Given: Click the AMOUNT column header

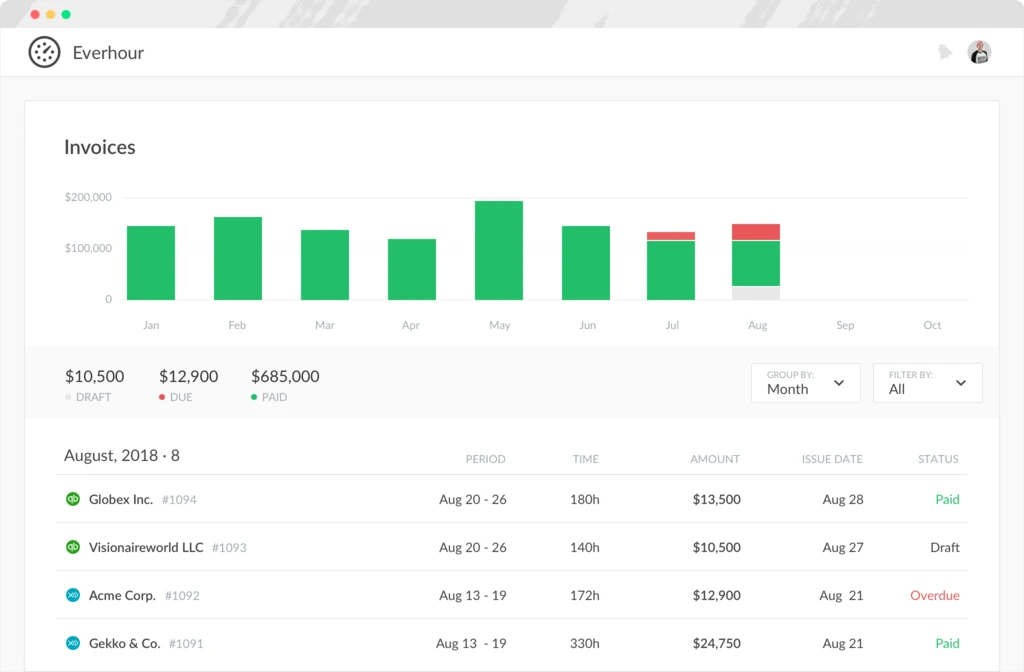Looking at the screenshot, I should 714,459.
